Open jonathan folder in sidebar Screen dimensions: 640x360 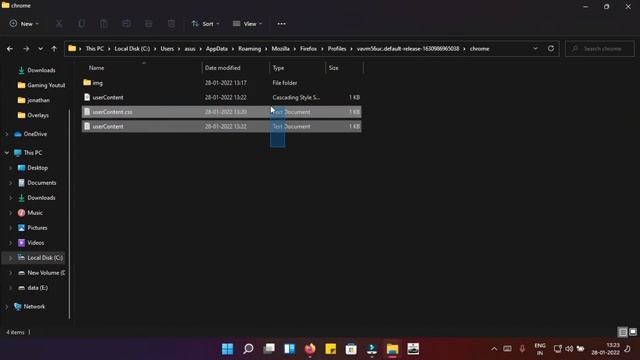point(34,100)
